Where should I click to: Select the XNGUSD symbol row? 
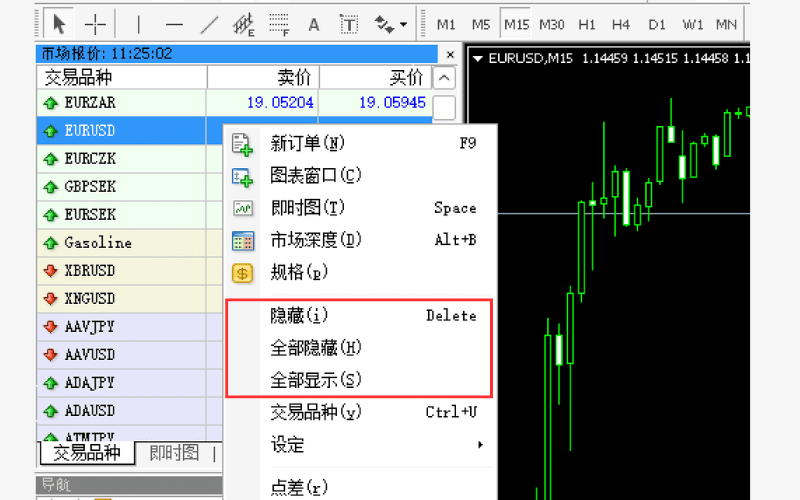click(130, 299)
